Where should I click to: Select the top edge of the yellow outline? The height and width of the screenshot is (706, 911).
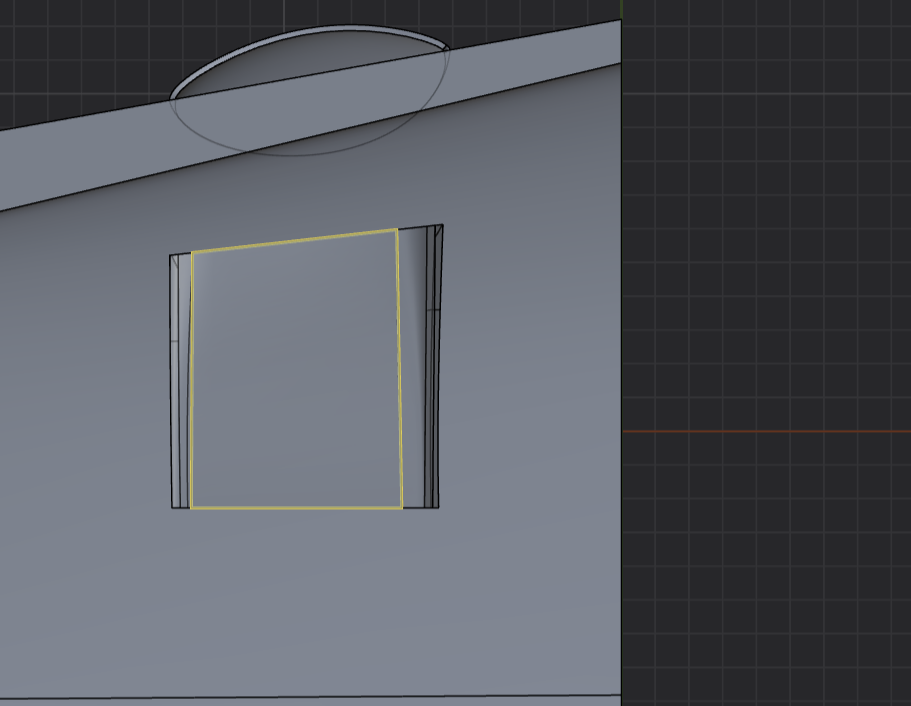tap(295, 240)
